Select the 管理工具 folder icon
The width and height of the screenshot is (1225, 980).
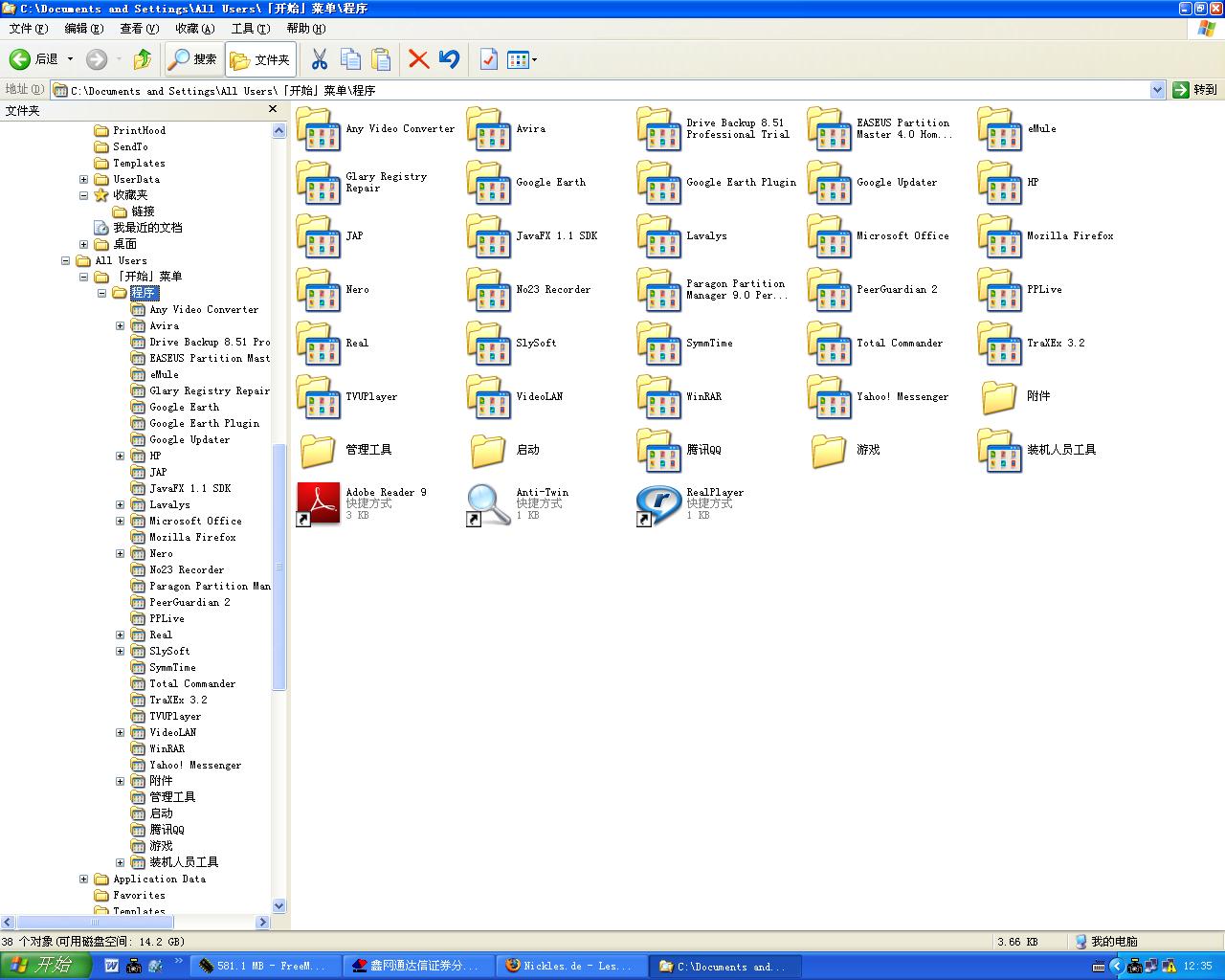(x=319, y=450)
